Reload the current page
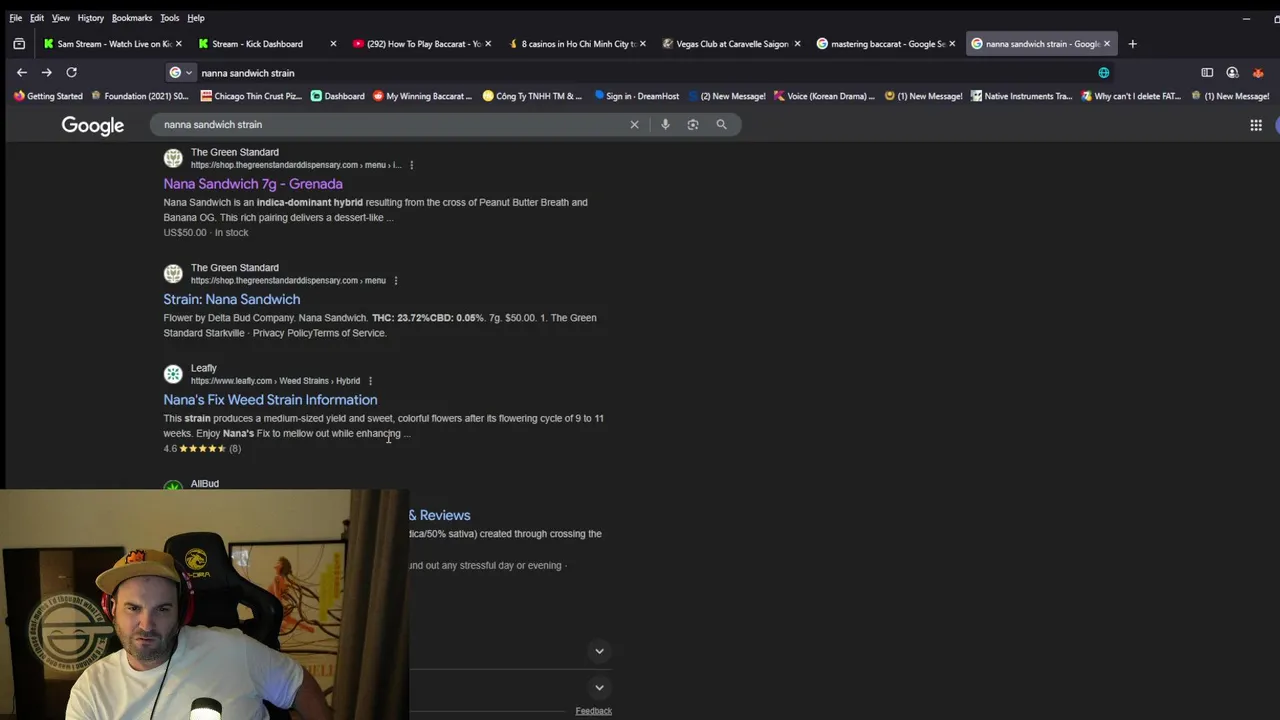1280x720 pixels. coord(71,72)
